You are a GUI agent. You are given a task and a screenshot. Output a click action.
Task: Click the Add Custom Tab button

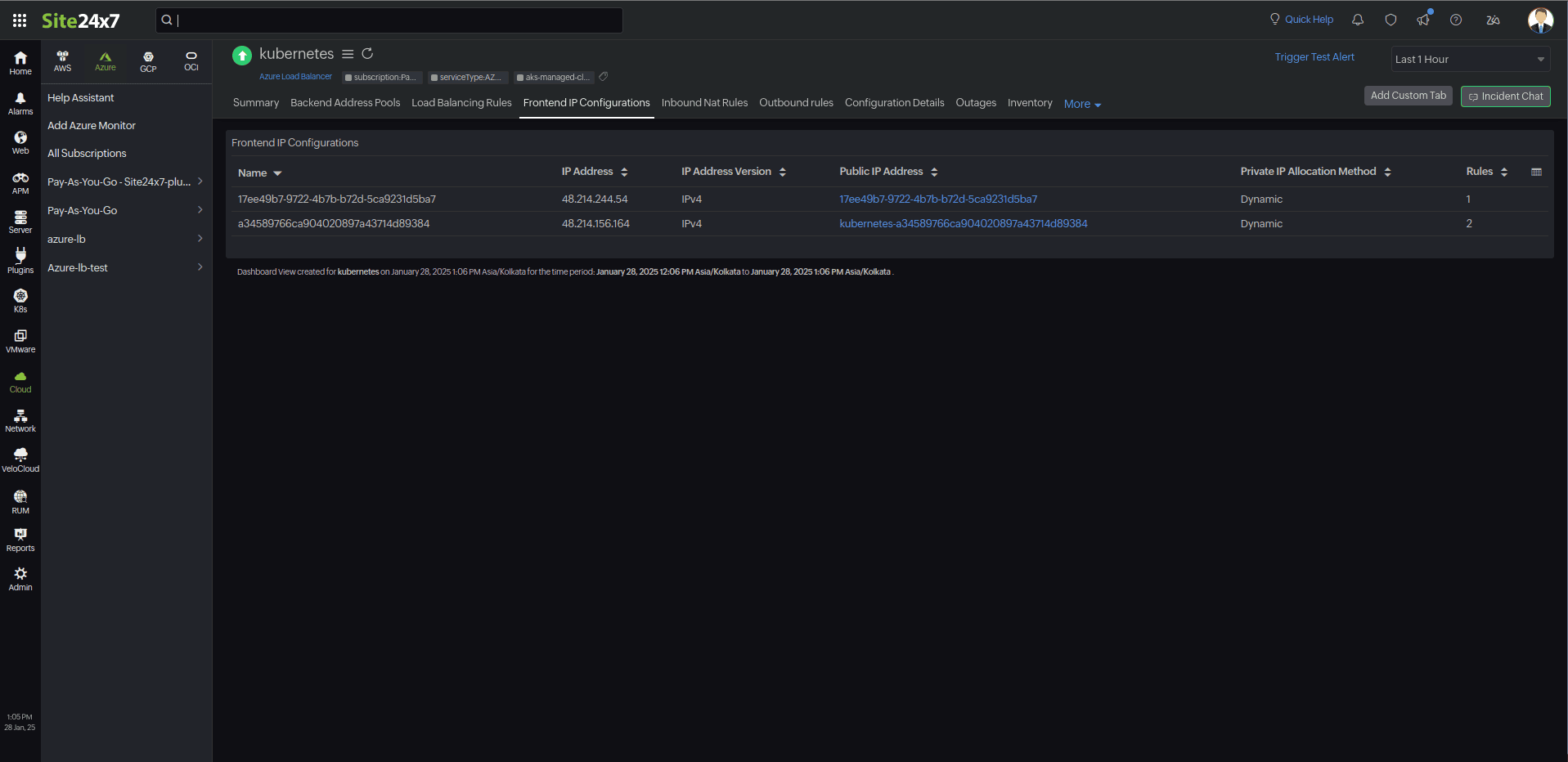tap(1408, 96)
